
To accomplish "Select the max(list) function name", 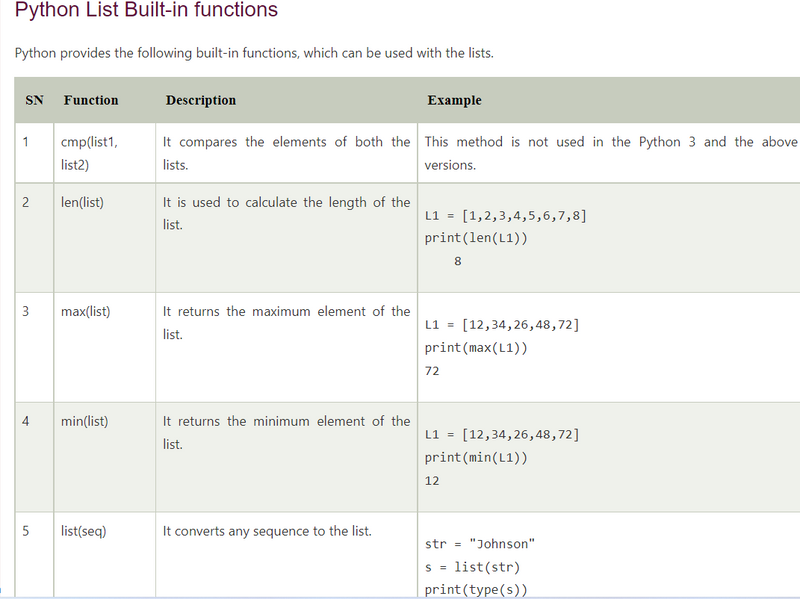I will coord(85,311).
